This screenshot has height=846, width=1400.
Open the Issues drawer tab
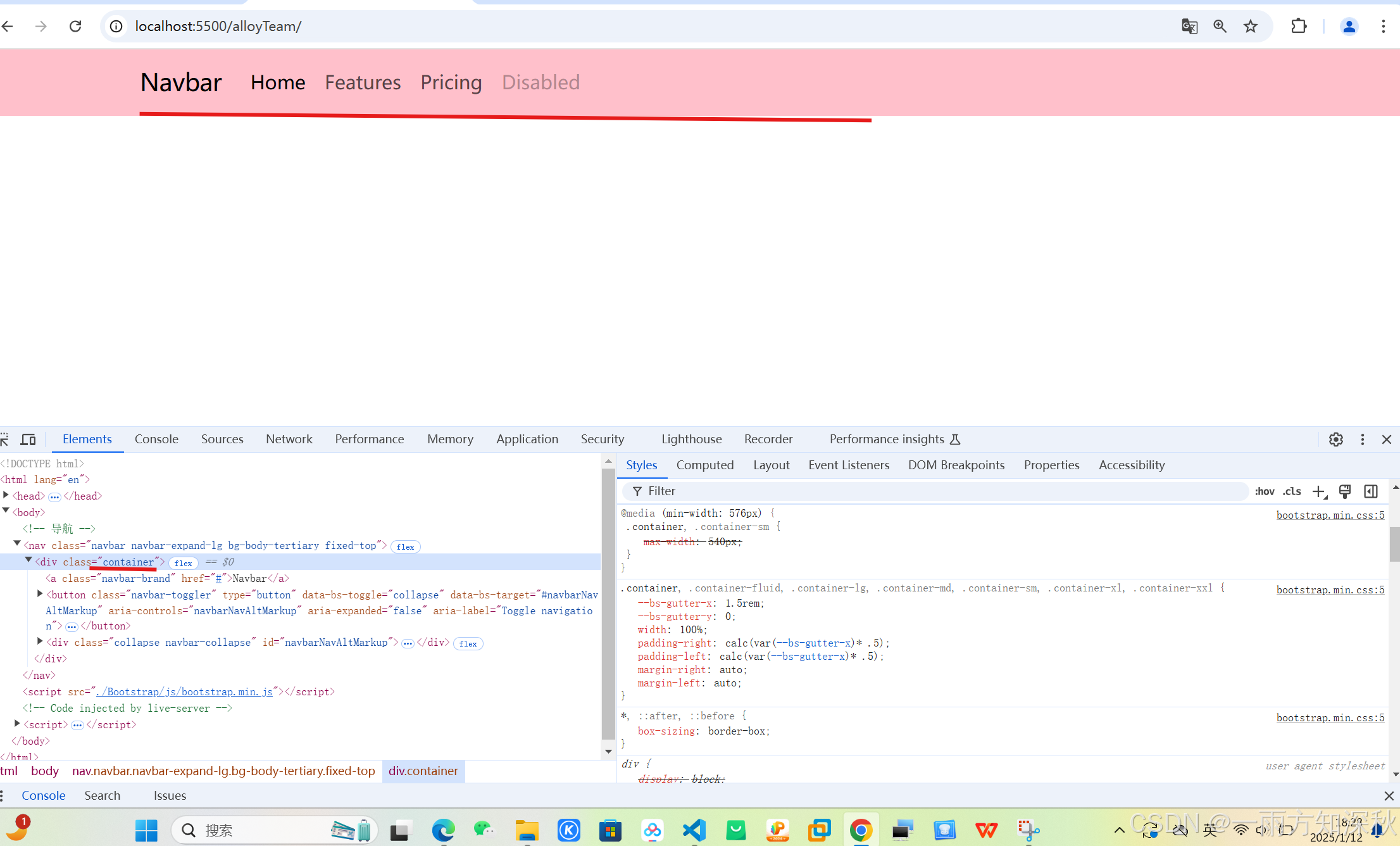(170, 795)
